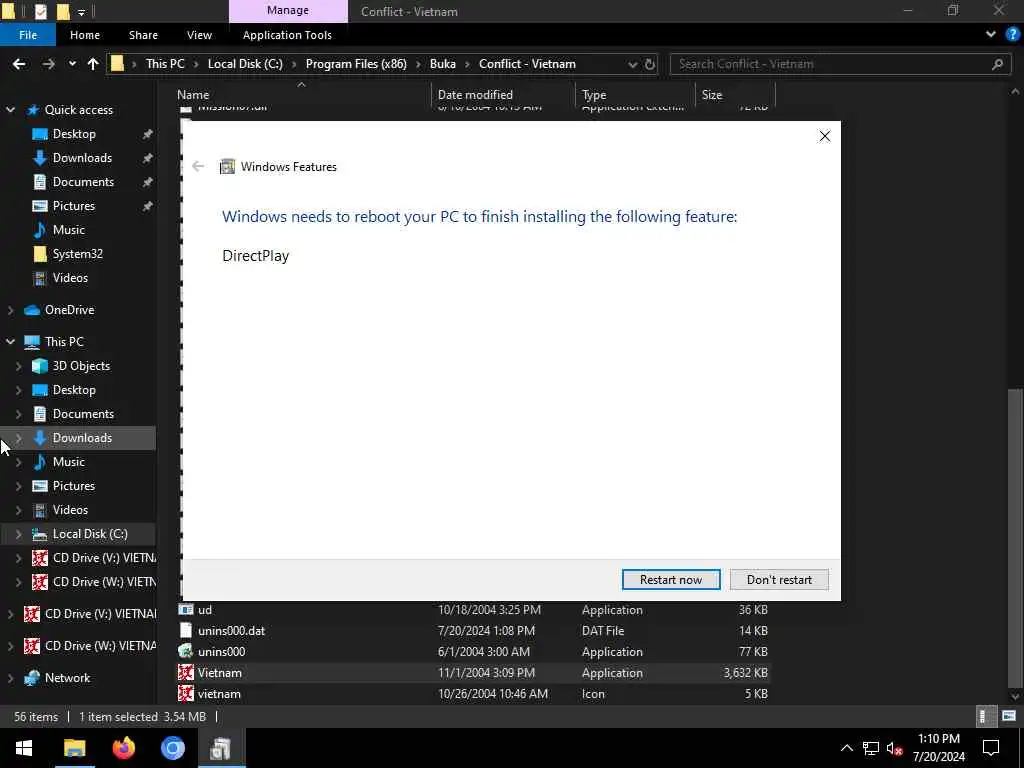The width and height of the screenshot is (1024, 768).
Task: Expand 3D Objects node
Action: 18,366
